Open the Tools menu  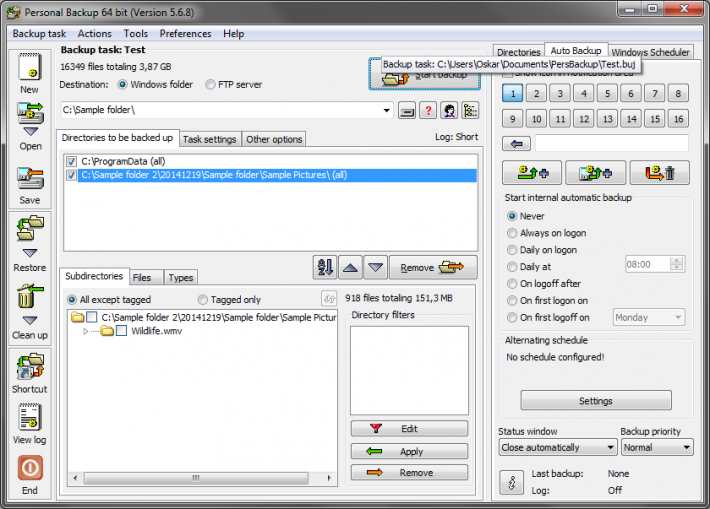pyautogui.click(x=135, y=34)
